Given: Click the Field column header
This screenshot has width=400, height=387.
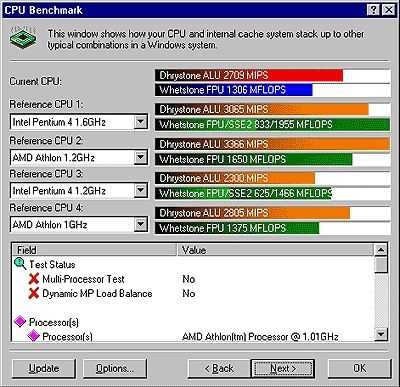Looking at the screenshot, I should pos(94,250).
